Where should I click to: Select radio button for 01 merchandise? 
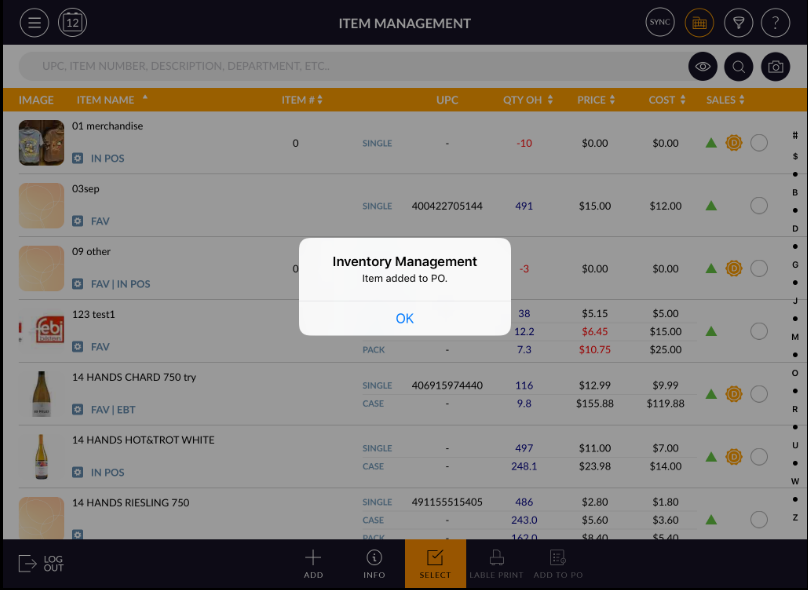pyautogui.click(x=759, y=143)
